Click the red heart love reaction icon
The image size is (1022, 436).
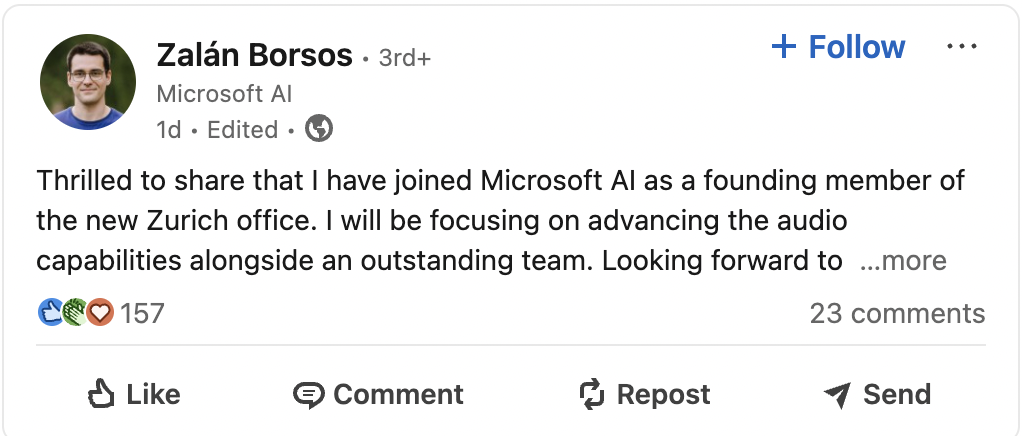click(x=99, y=313)
